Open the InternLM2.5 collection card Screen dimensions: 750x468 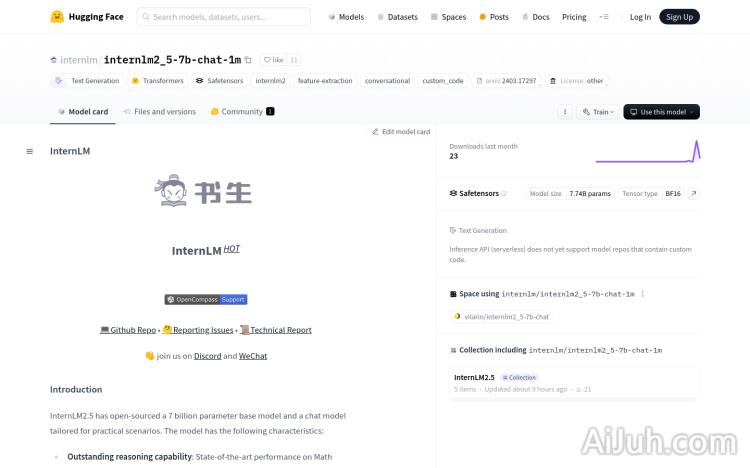(x=574, y=383)
